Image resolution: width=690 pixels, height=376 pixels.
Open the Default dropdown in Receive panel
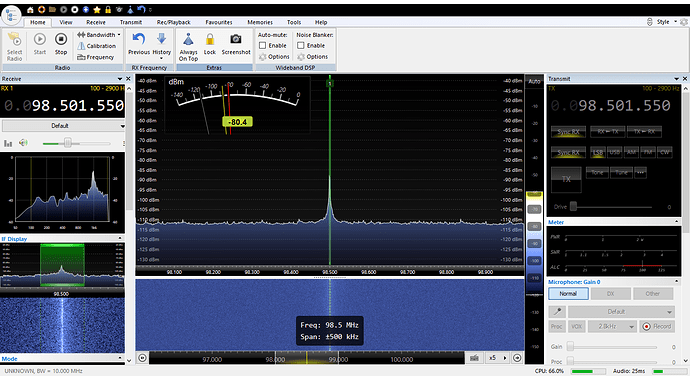pos(63,125)
